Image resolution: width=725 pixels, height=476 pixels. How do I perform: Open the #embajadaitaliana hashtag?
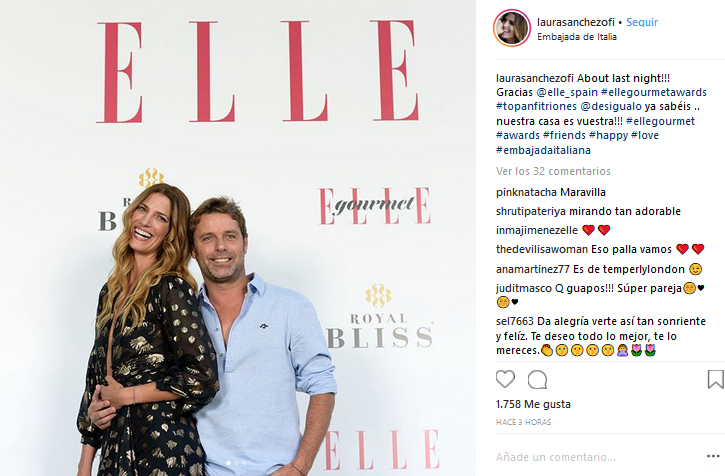pos(543,150)
